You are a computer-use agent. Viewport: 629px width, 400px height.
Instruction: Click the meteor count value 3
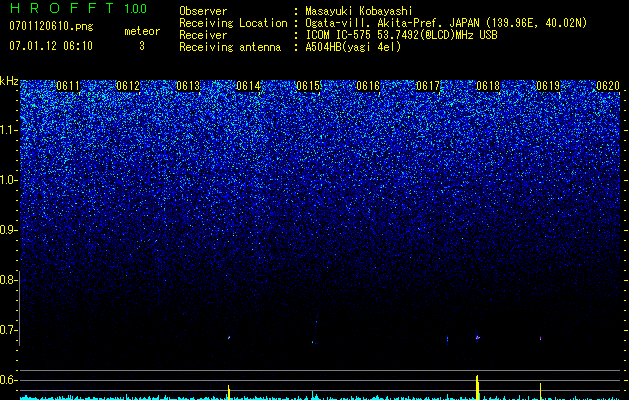click(x=142, y=46)
